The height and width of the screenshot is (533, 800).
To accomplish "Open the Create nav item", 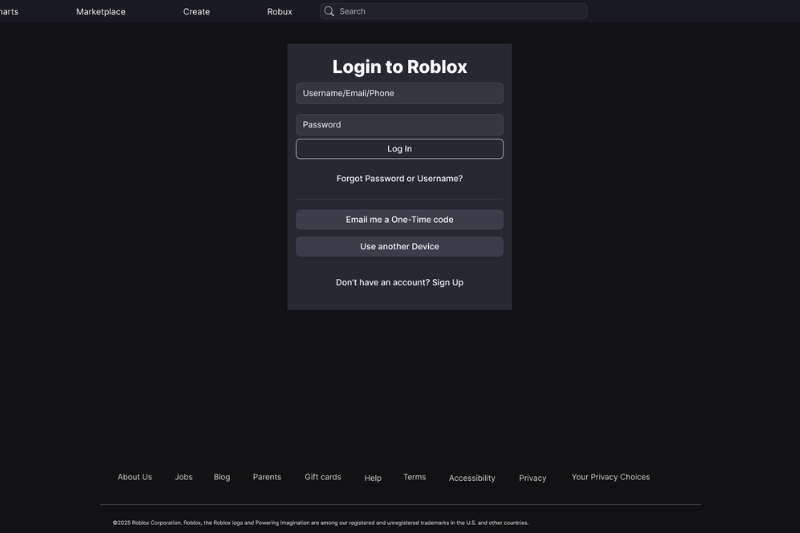I will click(196, 12).
